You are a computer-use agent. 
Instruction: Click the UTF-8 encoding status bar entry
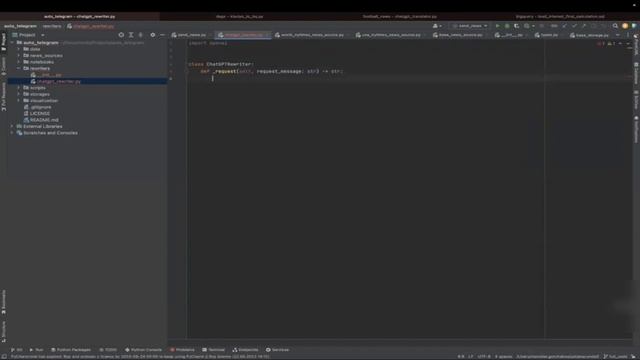pyautogui.click(x=484, y=357)
